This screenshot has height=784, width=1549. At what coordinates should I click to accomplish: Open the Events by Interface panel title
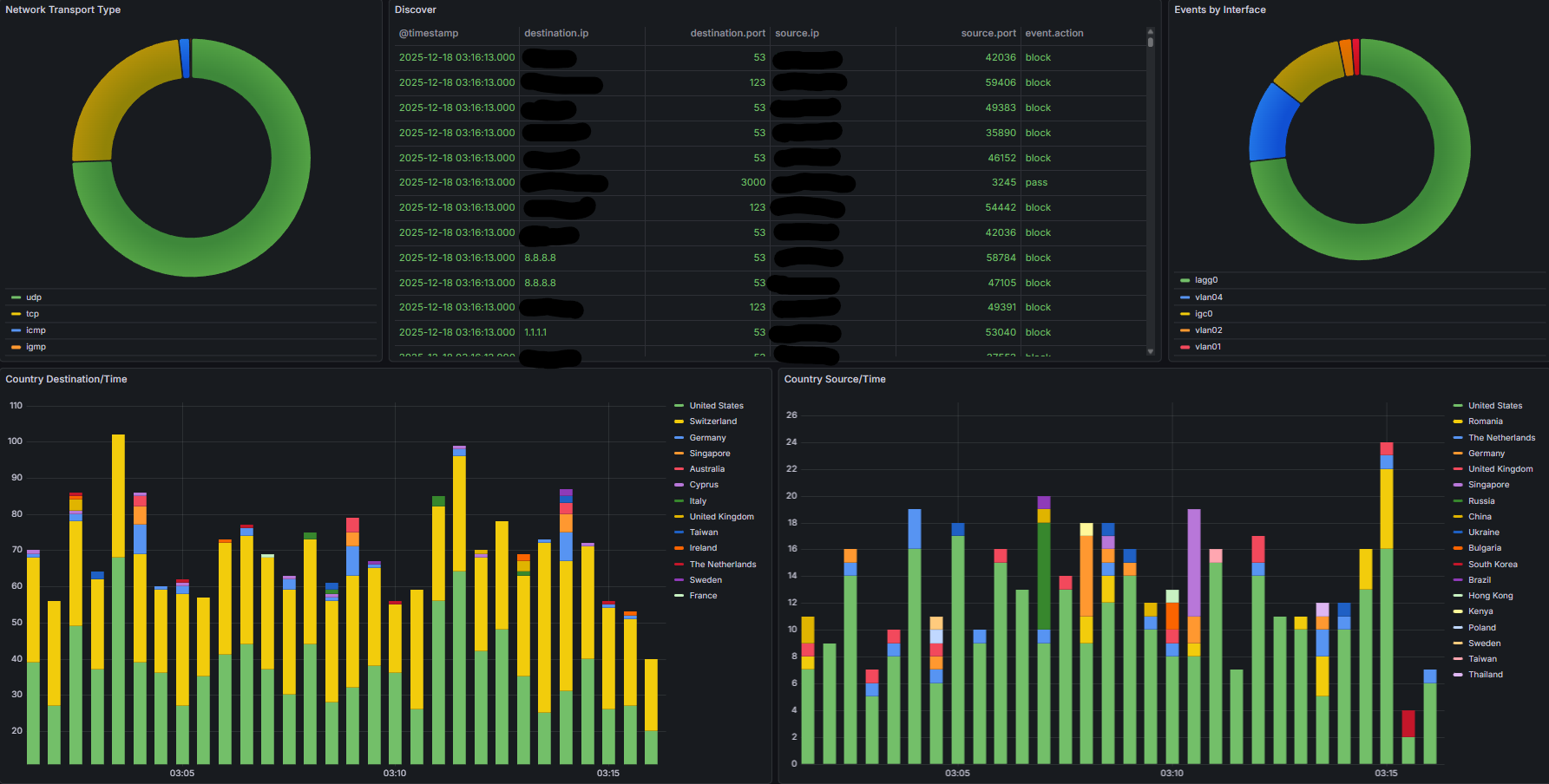1220,10
